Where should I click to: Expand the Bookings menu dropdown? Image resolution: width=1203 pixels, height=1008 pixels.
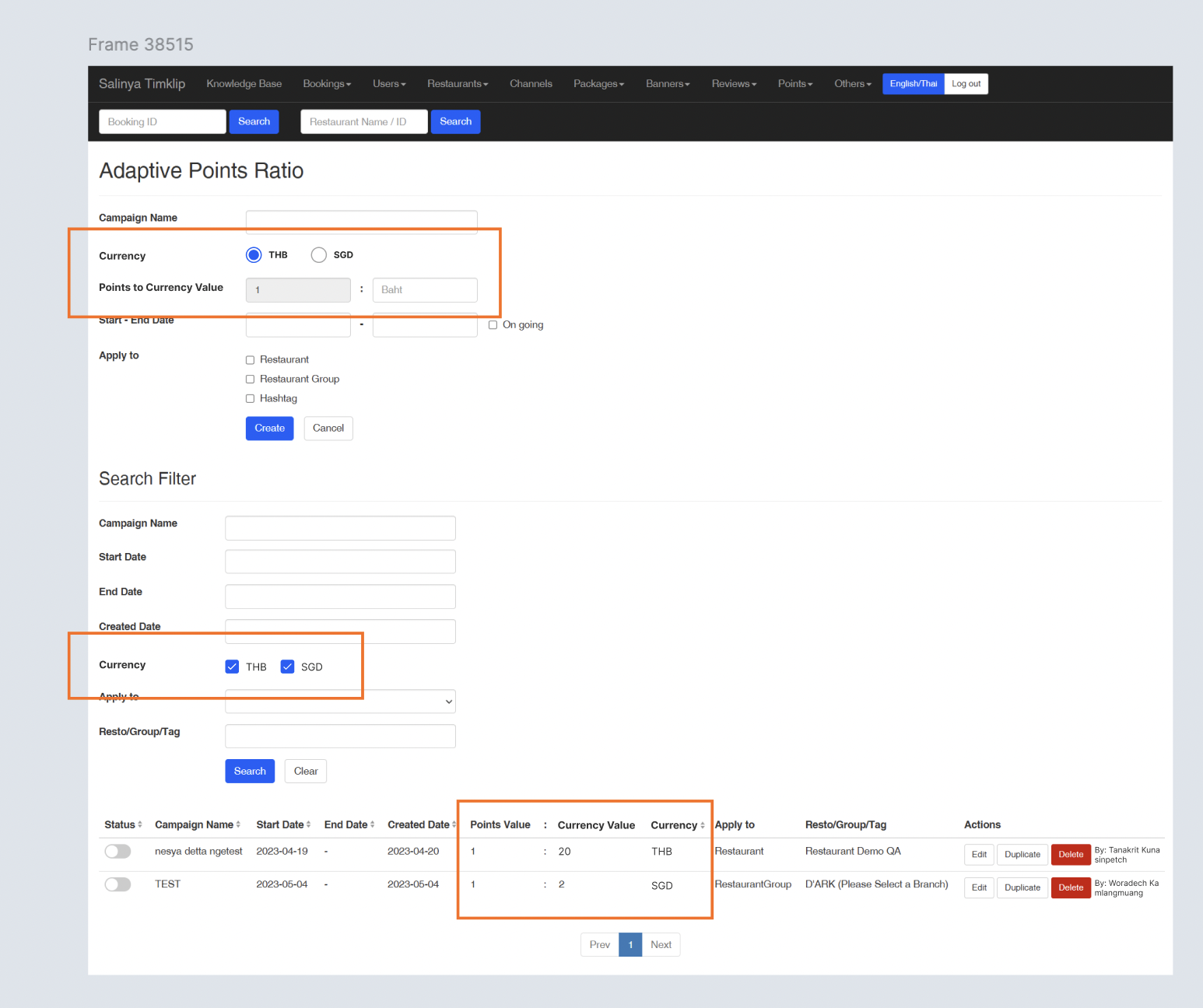click(327, 84)
